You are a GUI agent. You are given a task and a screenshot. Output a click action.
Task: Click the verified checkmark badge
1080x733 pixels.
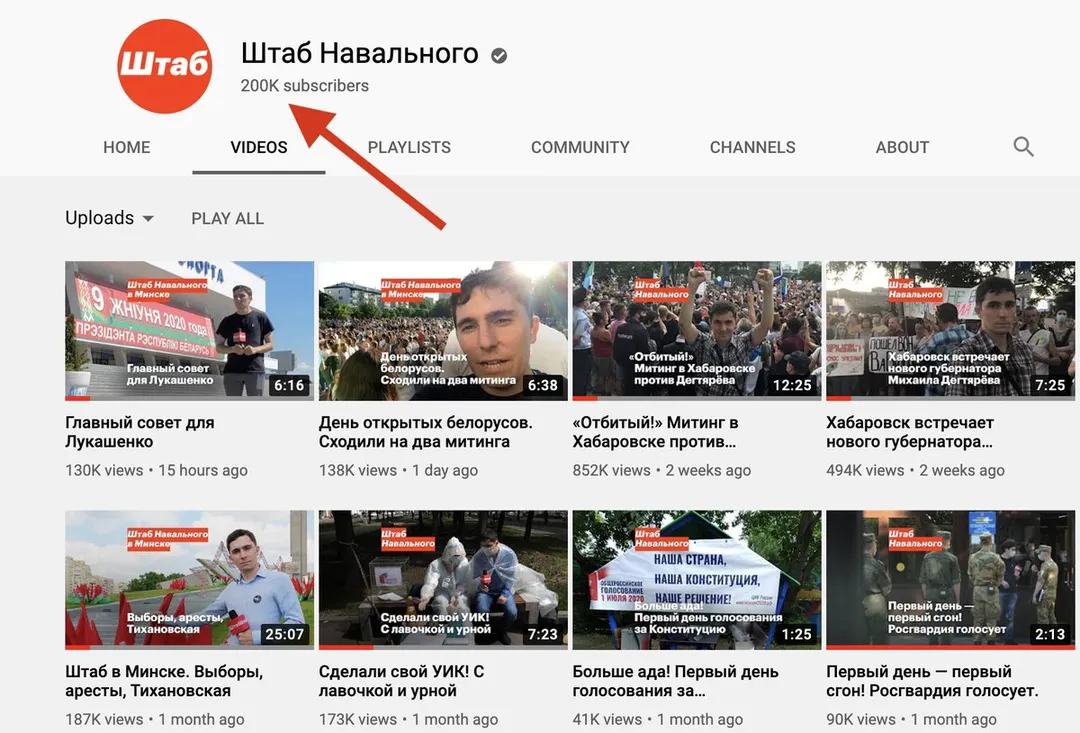pos(499,56)
